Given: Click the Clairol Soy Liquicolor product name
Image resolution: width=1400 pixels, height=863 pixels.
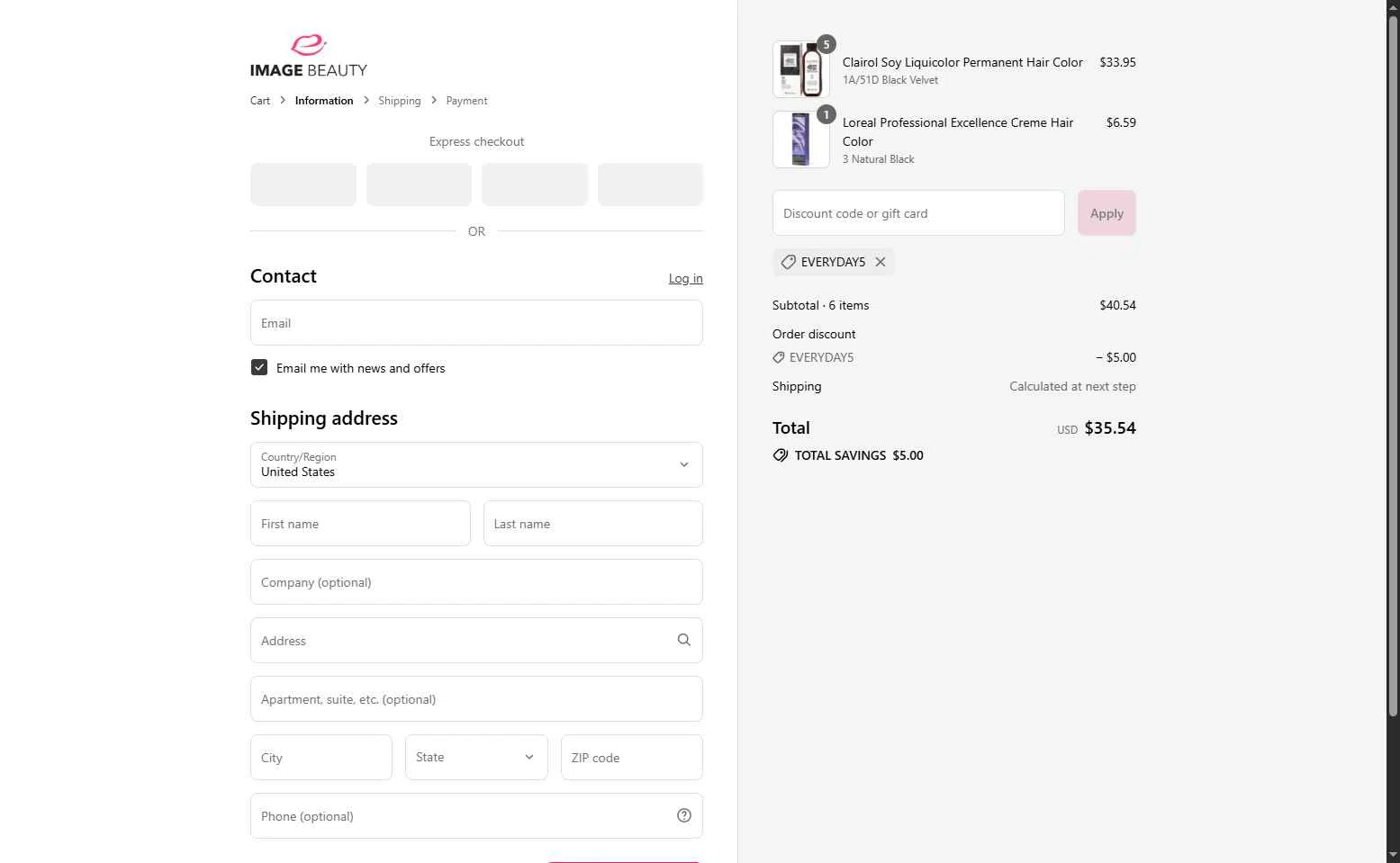Looking at the screenshot, I should click(962, 62).
